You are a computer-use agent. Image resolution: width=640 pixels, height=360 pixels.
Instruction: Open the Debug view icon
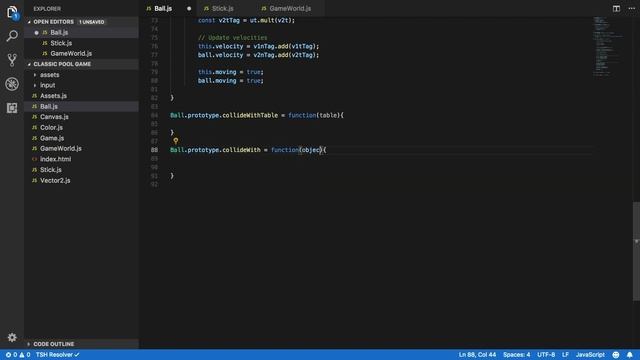point(12,84)
